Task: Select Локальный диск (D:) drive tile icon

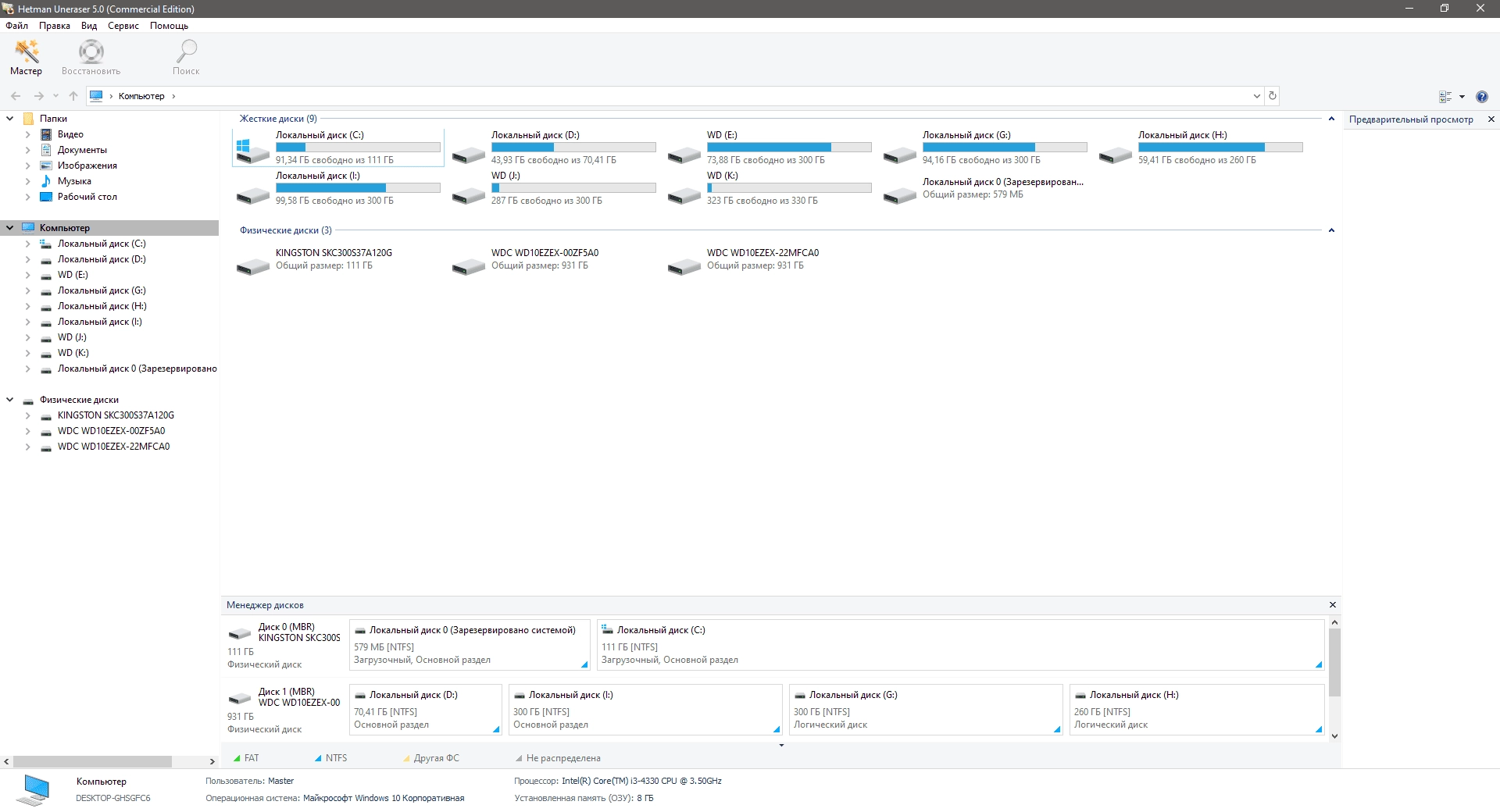Action: (x=469, y=154)
